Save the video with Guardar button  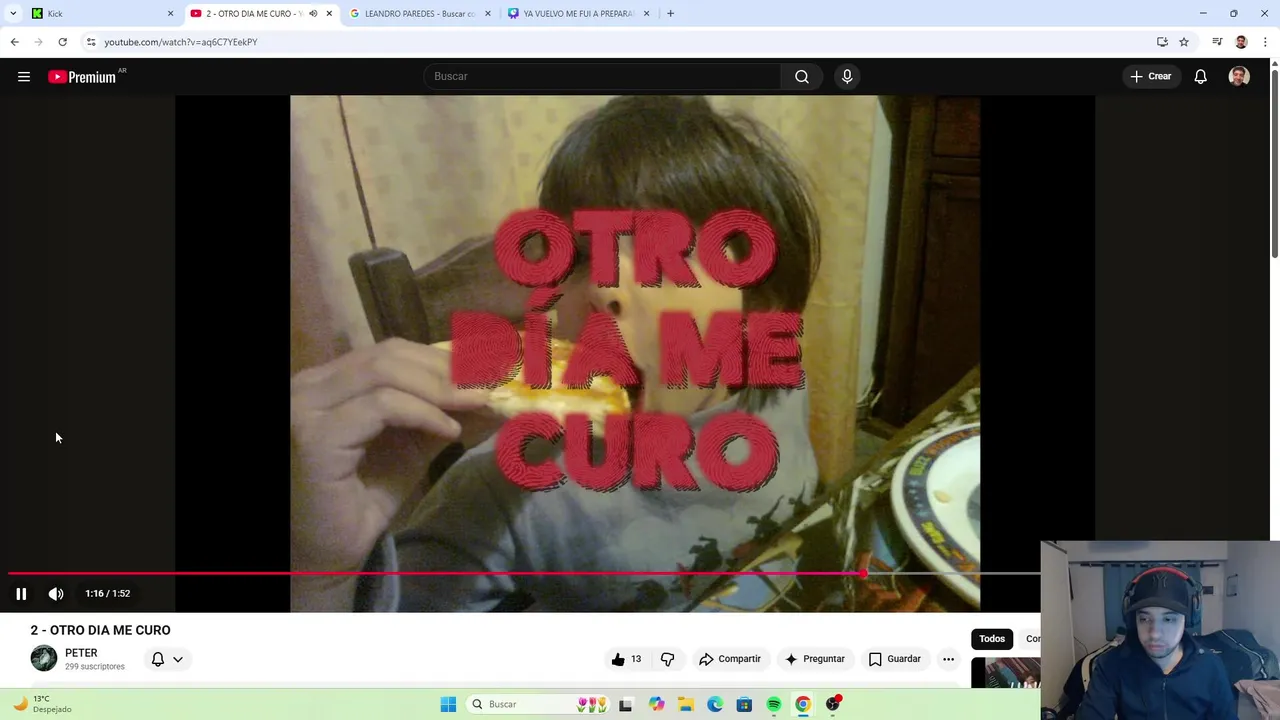(x=894, y=659)
